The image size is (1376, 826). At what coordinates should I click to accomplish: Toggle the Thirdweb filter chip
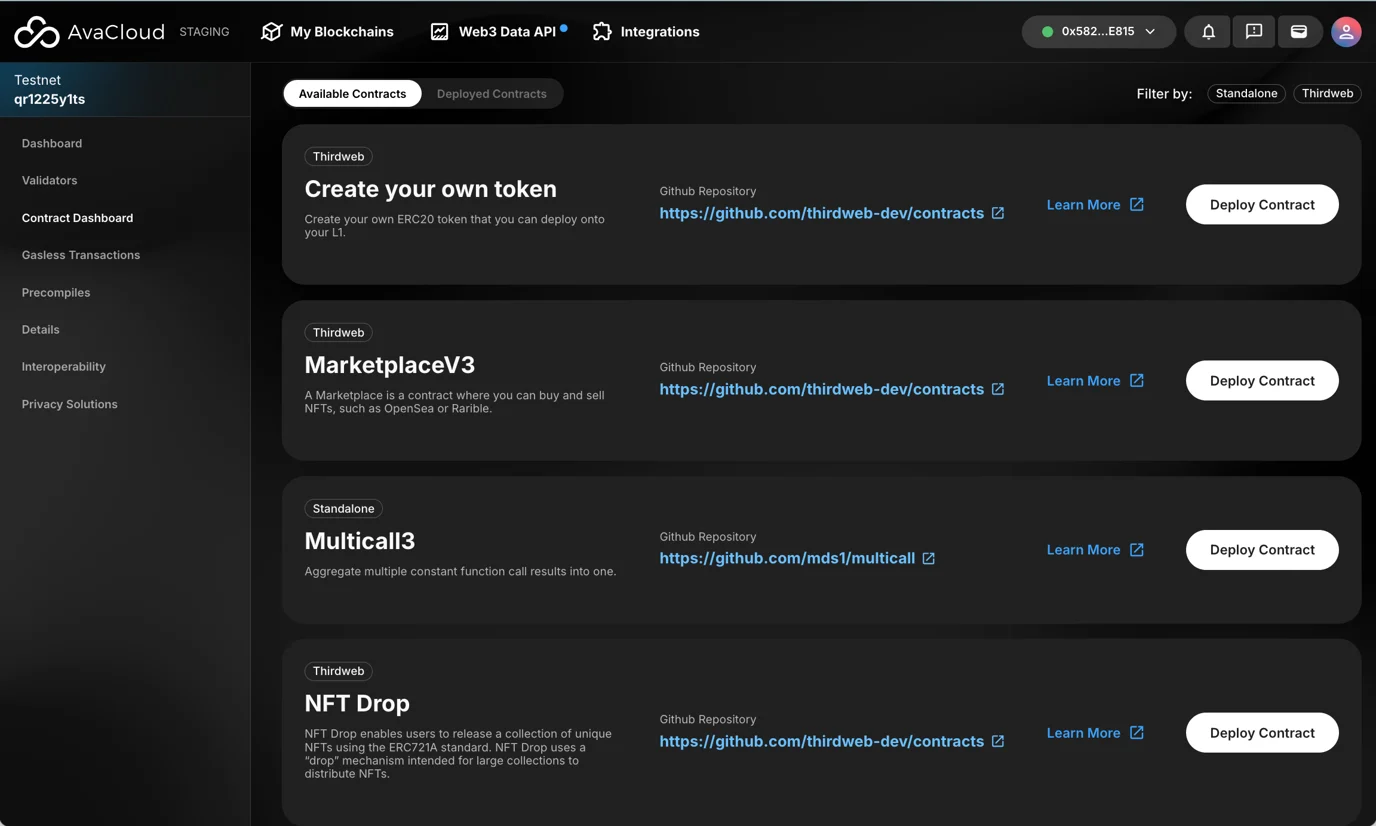(1327, 94)
